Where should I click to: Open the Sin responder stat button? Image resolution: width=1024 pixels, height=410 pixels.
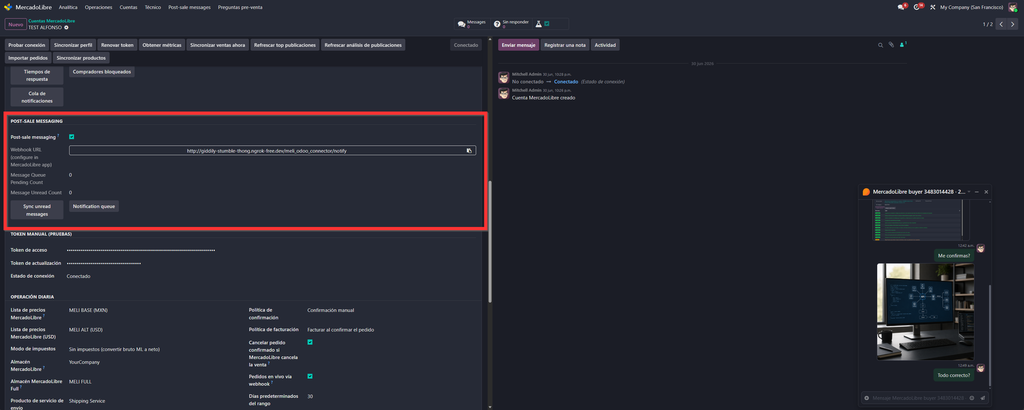[509, 24]
